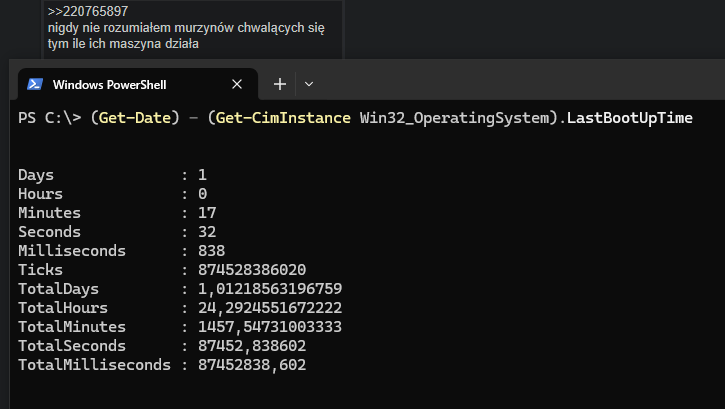
Task: Click the TotalMilliseconds value 87452838,602
Action: click(x=252, y=365)
